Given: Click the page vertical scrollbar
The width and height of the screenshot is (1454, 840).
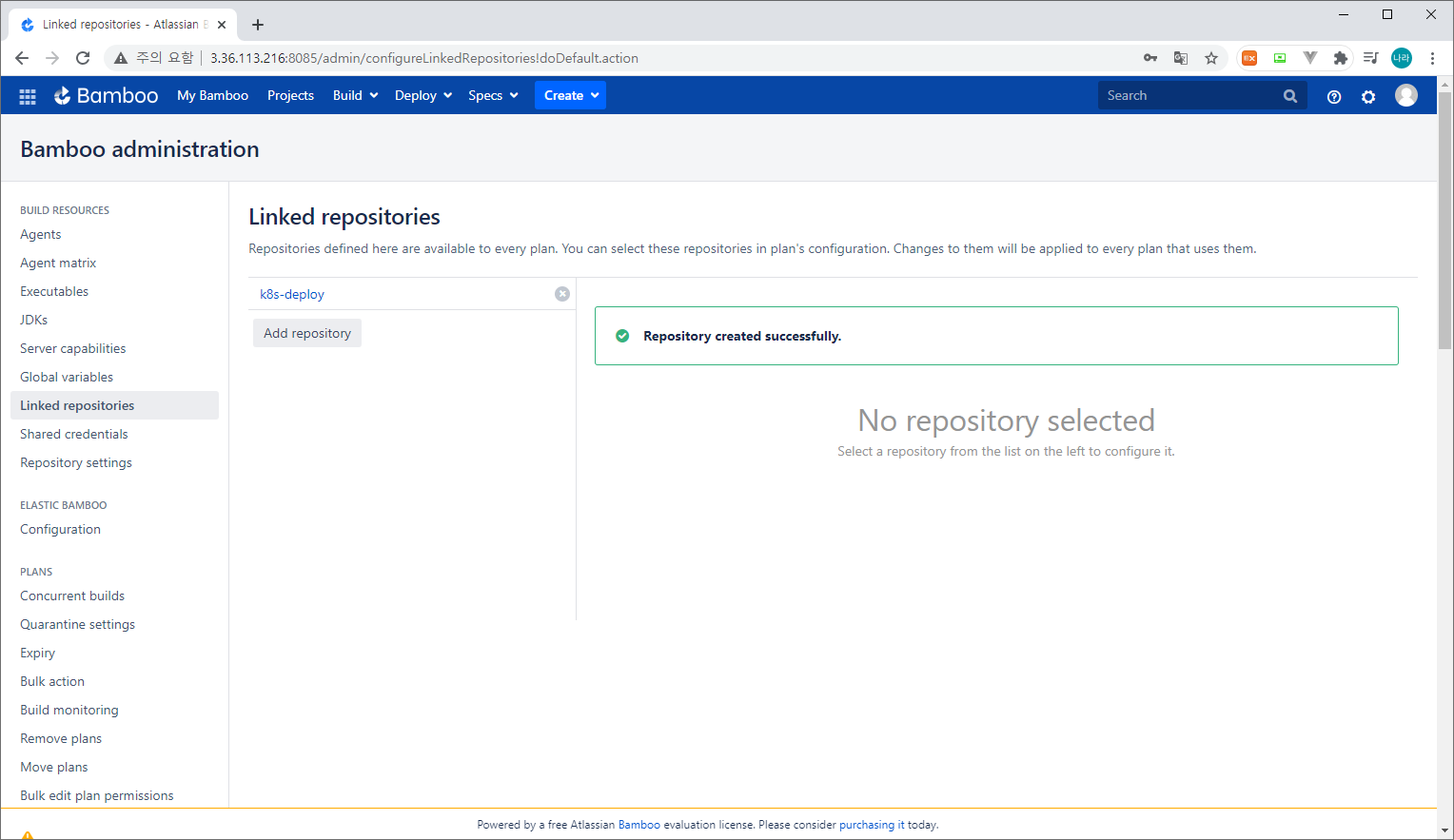Looking at the screenshot, I should tap(1444, 220).
